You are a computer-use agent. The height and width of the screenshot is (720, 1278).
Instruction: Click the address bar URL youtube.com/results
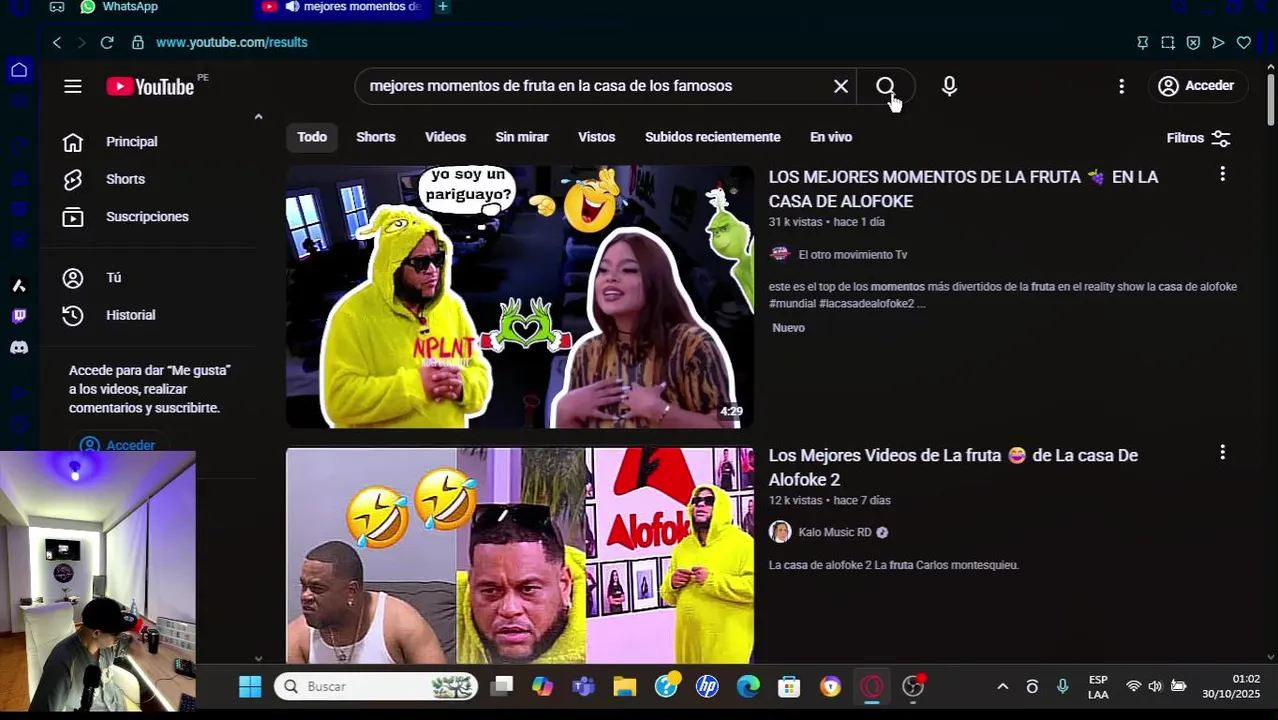tap(232, 42)
